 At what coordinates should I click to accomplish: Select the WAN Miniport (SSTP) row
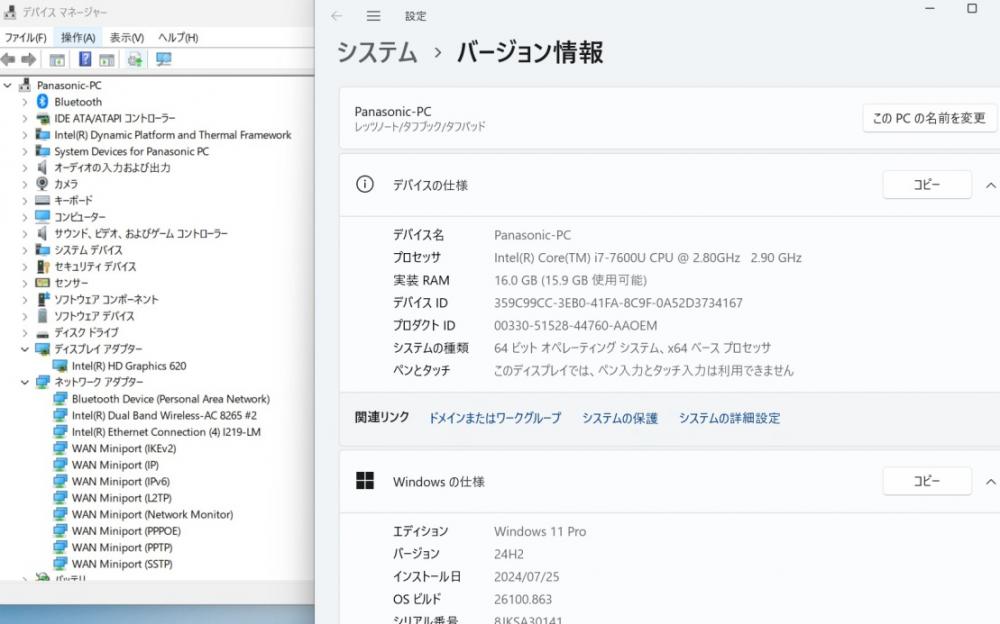pyautogui.click(x=122, y=564)
